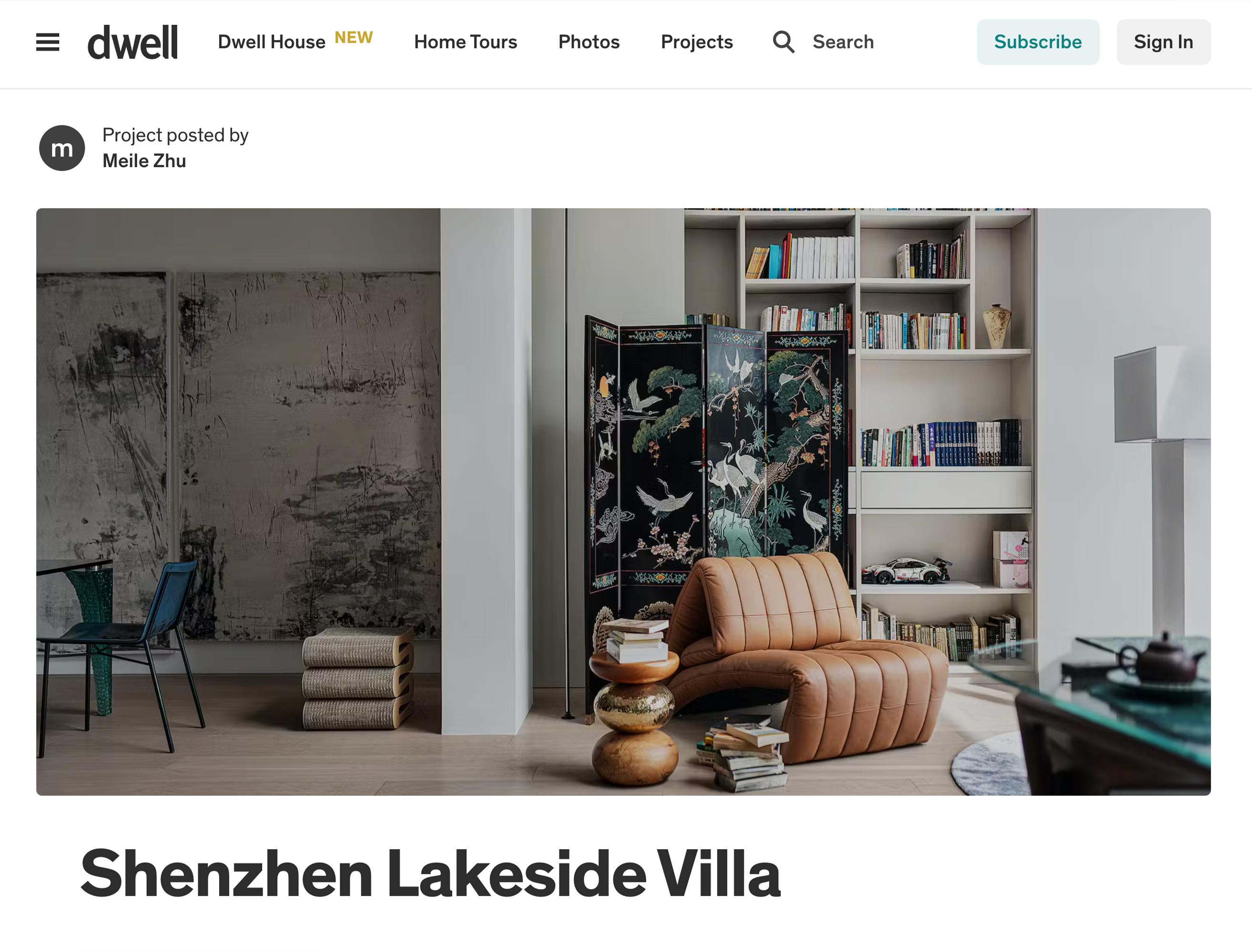Click the dwell logo
The image size is (1252, 952).
132,42
